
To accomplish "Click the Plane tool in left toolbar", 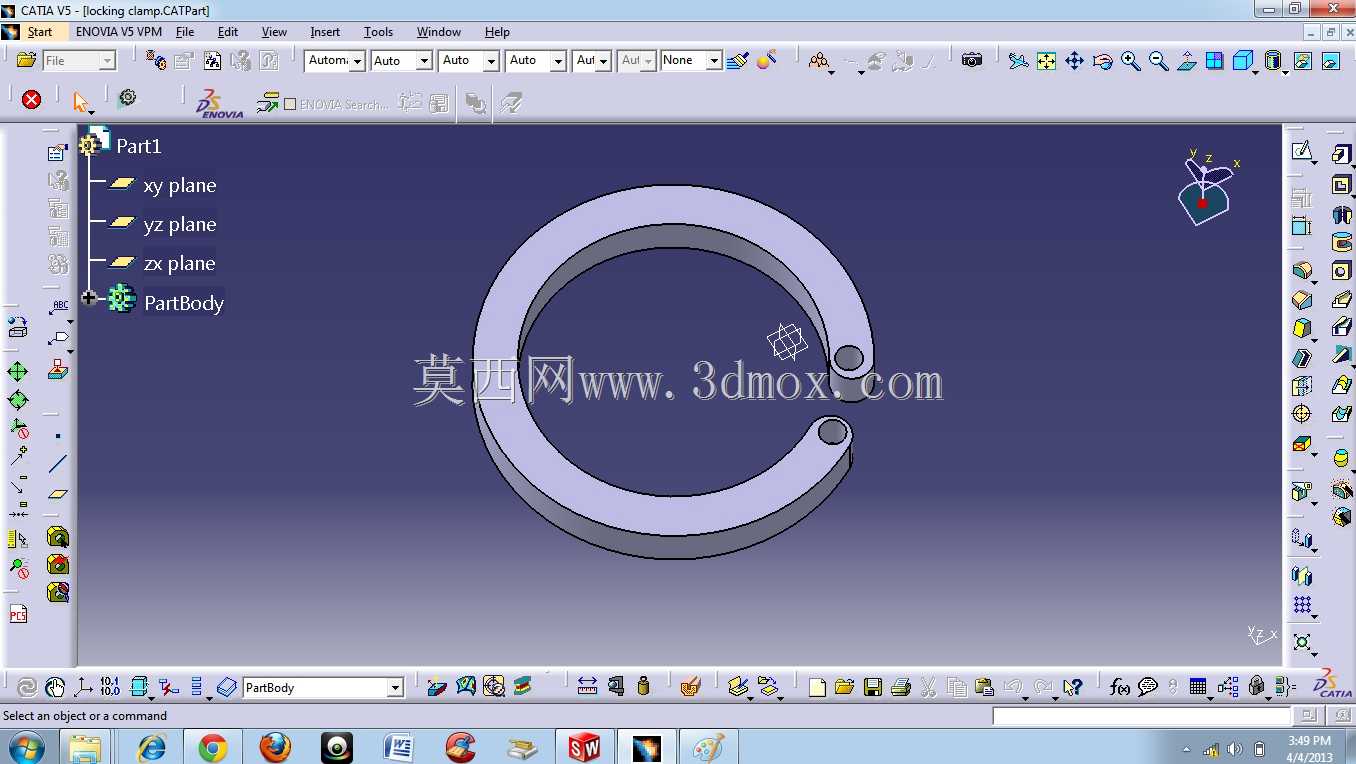I will [58, 493].
